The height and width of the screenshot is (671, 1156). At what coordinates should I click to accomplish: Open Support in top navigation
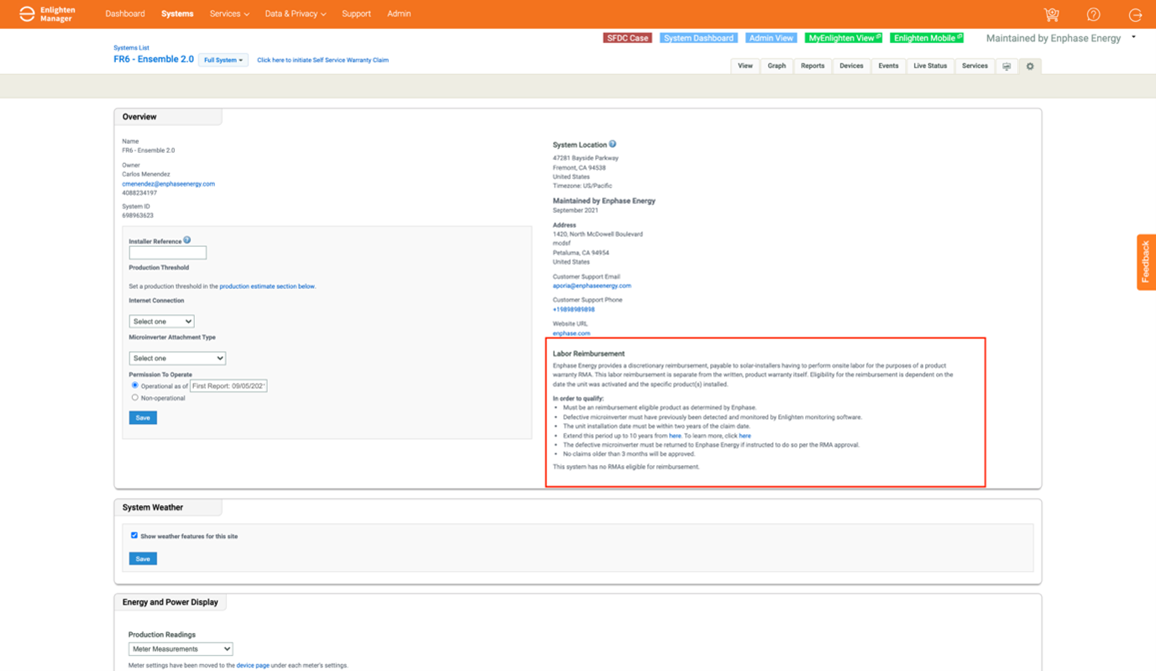[x=356, y=14]
